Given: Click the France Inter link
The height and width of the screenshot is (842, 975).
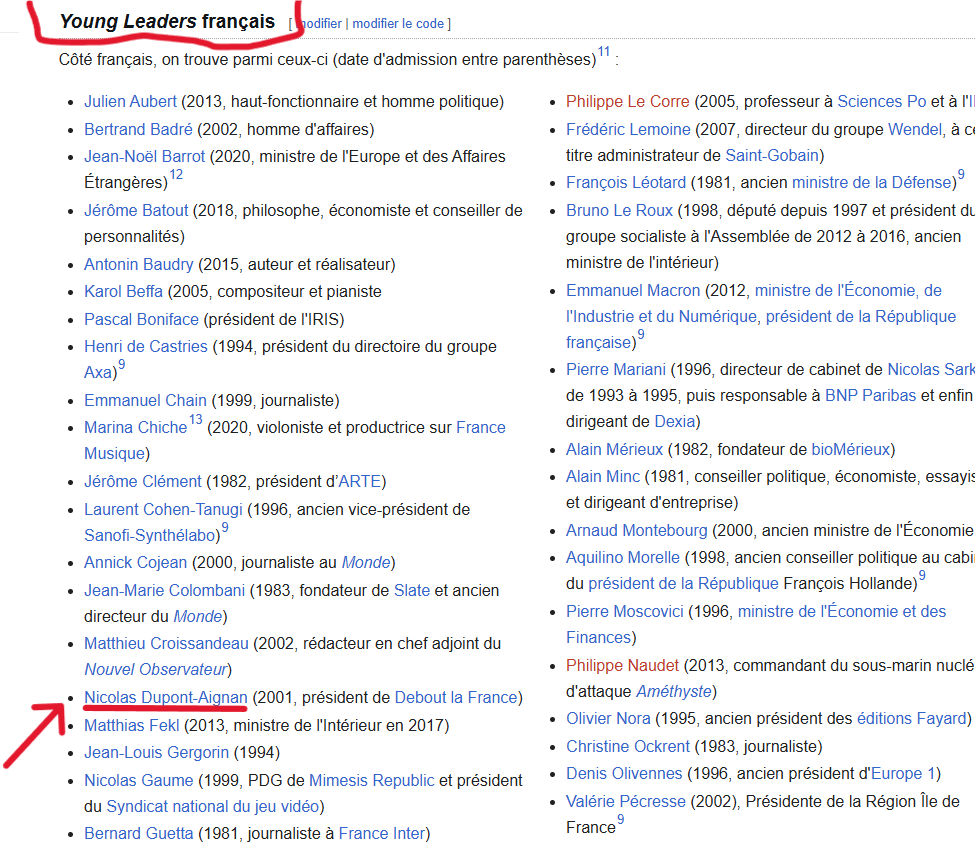Looking at the screenshot, I should point(382,833).
